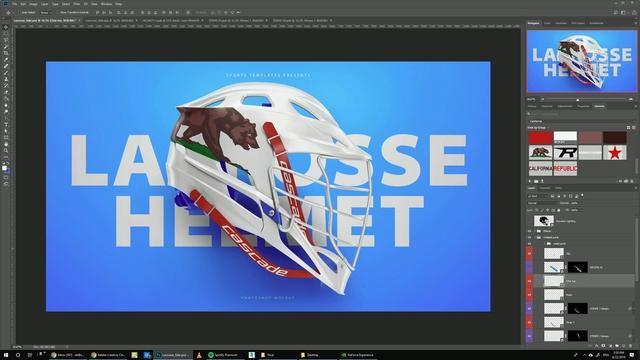Click the share icon at top right
The image size is (640, 360).
(634, 13)
